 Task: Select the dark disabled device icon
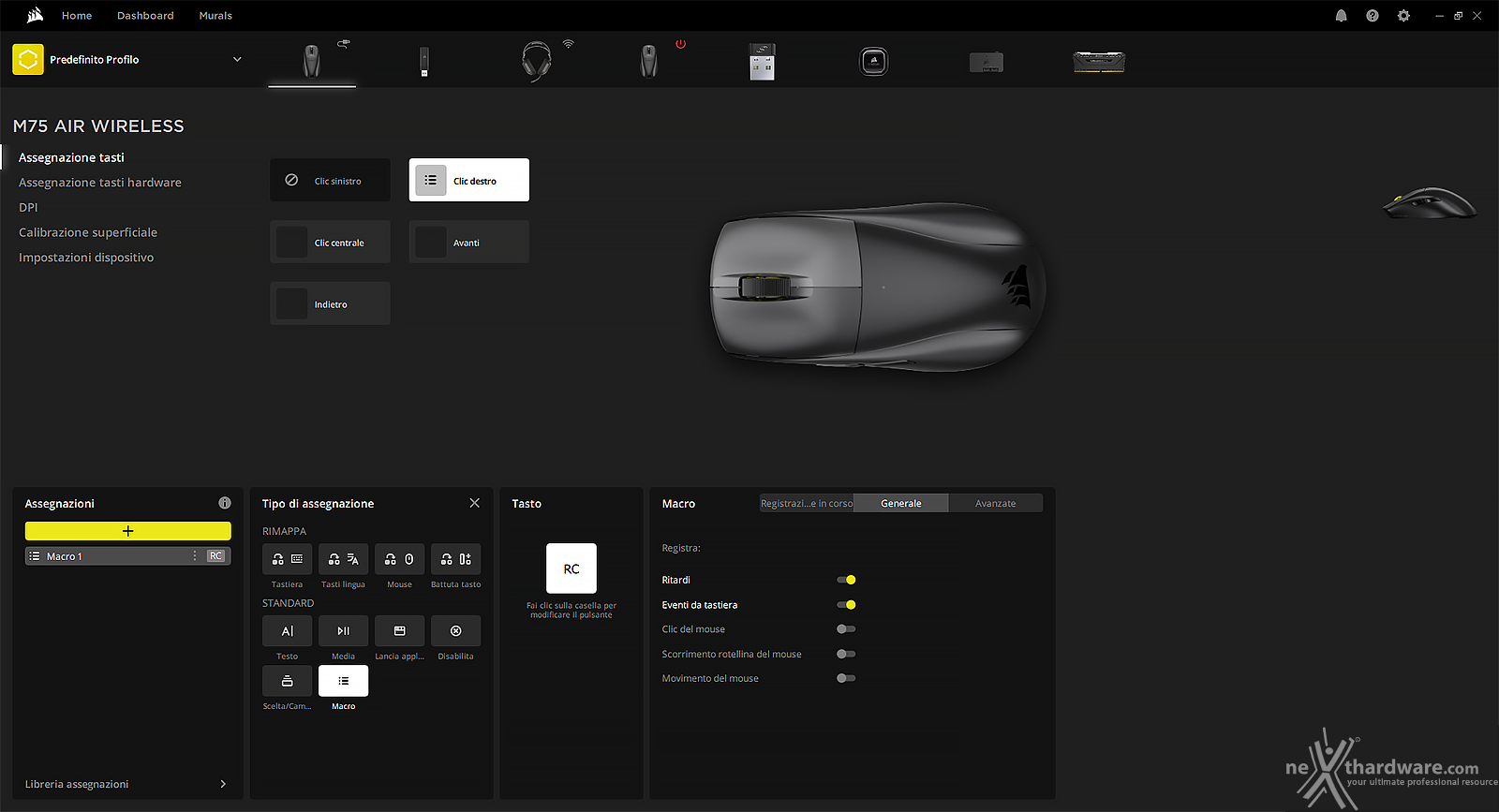point(987,63)
